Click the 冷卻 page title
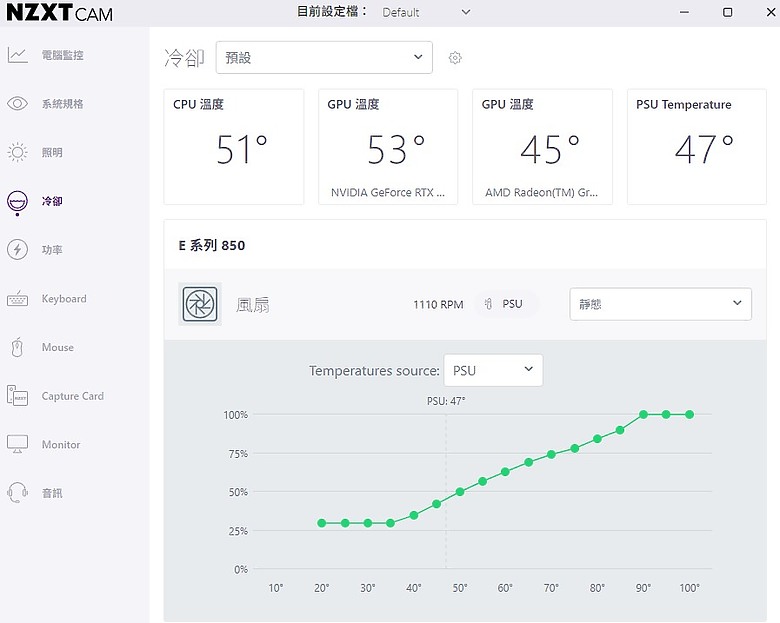The height and width of the screenshot is (623, 780). tap(184, 58)
